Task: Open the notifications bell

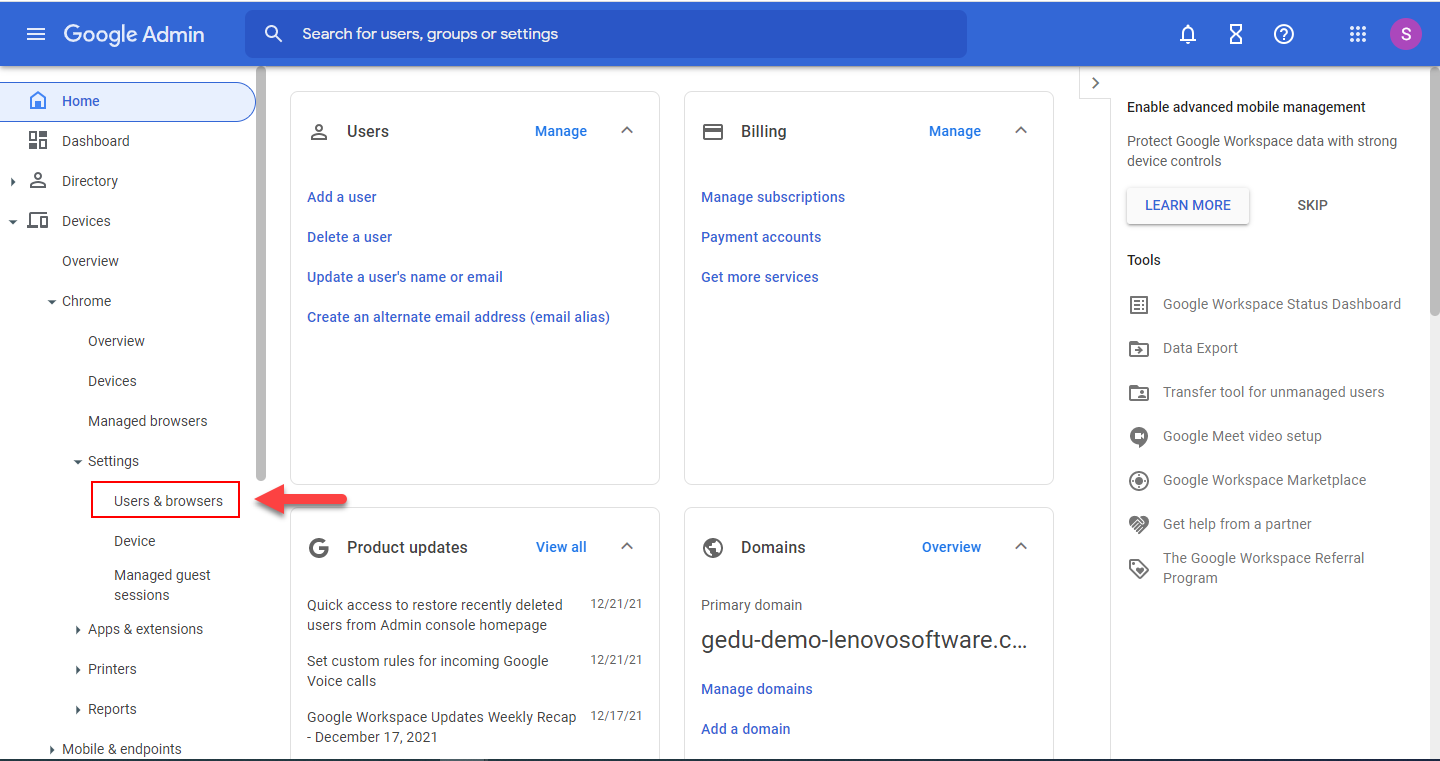Action: point(1188,34)
